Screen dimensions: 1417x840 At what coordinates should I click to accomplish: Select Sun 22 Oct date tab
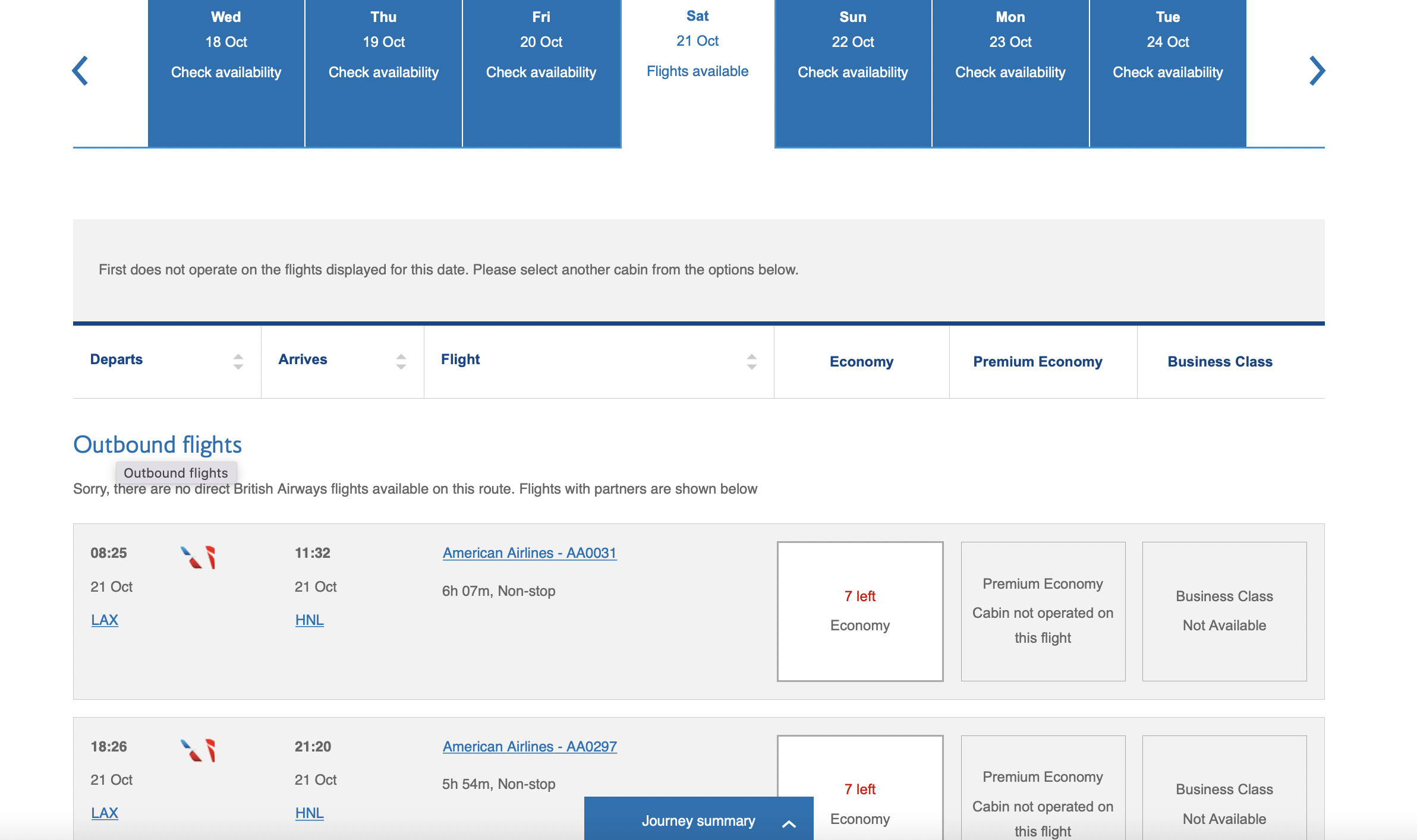(x=853, y=73)
